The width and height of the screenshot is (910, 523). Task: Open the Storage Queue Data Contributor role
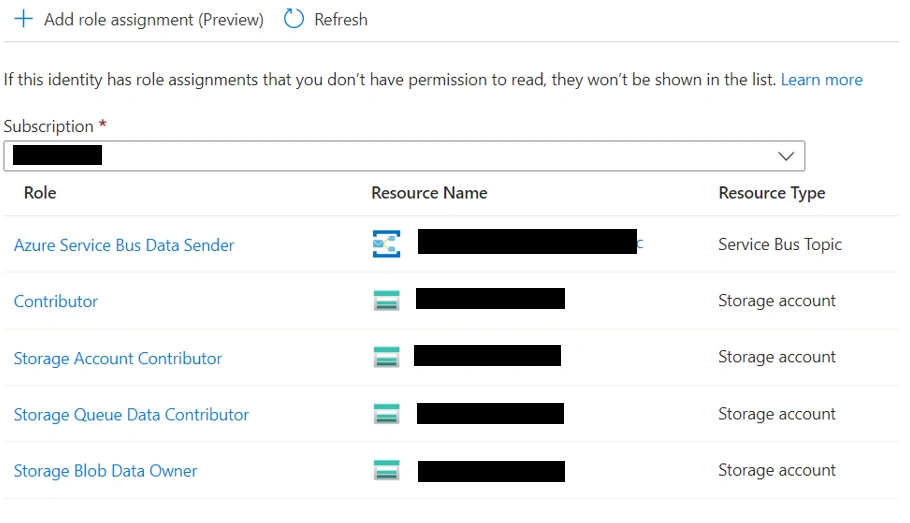[131, 414]
